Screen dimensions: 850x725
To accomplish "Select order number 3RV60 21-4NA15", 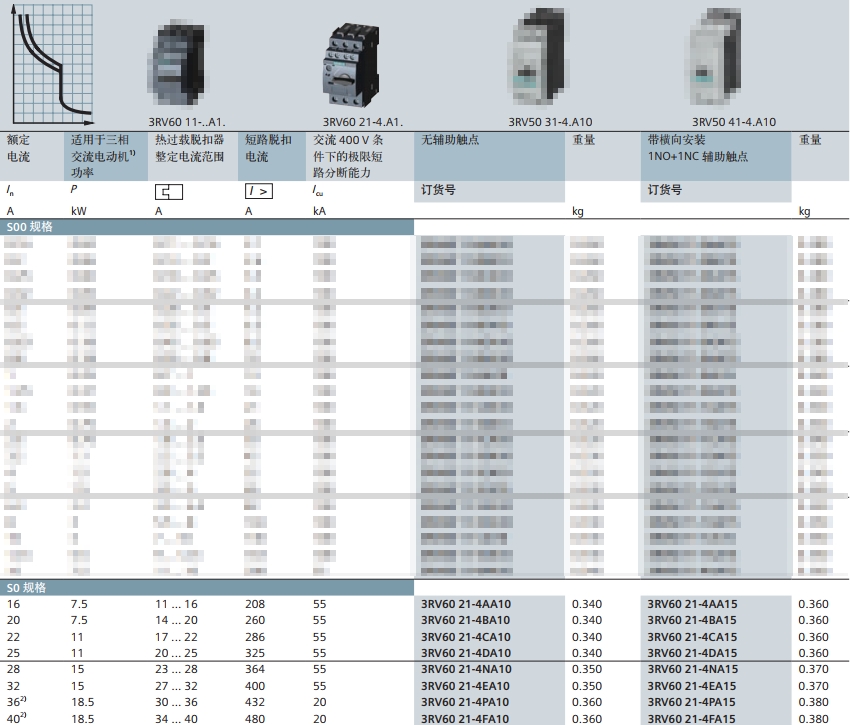I will 693,669.
